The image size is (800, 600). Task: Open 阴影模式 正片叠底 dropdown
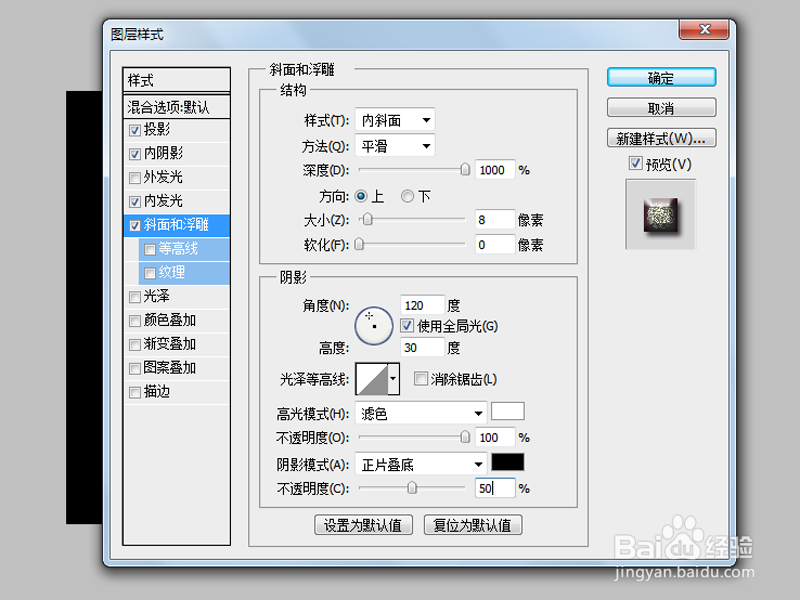(420, 464)
